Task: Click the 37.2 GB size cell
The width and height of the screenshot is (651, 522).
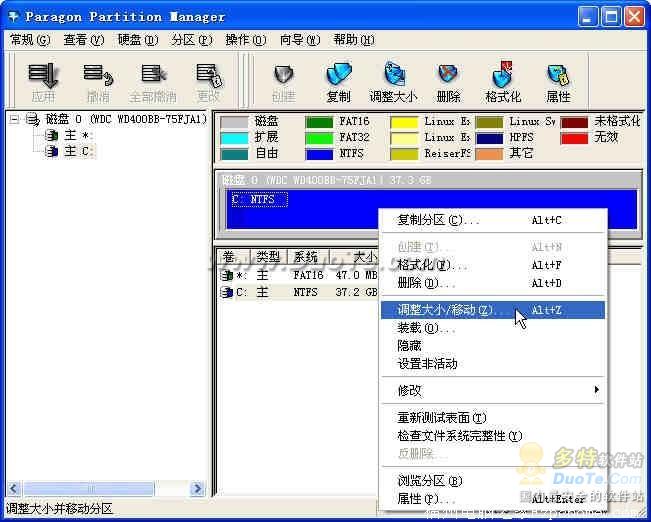Action: [356, 293]
